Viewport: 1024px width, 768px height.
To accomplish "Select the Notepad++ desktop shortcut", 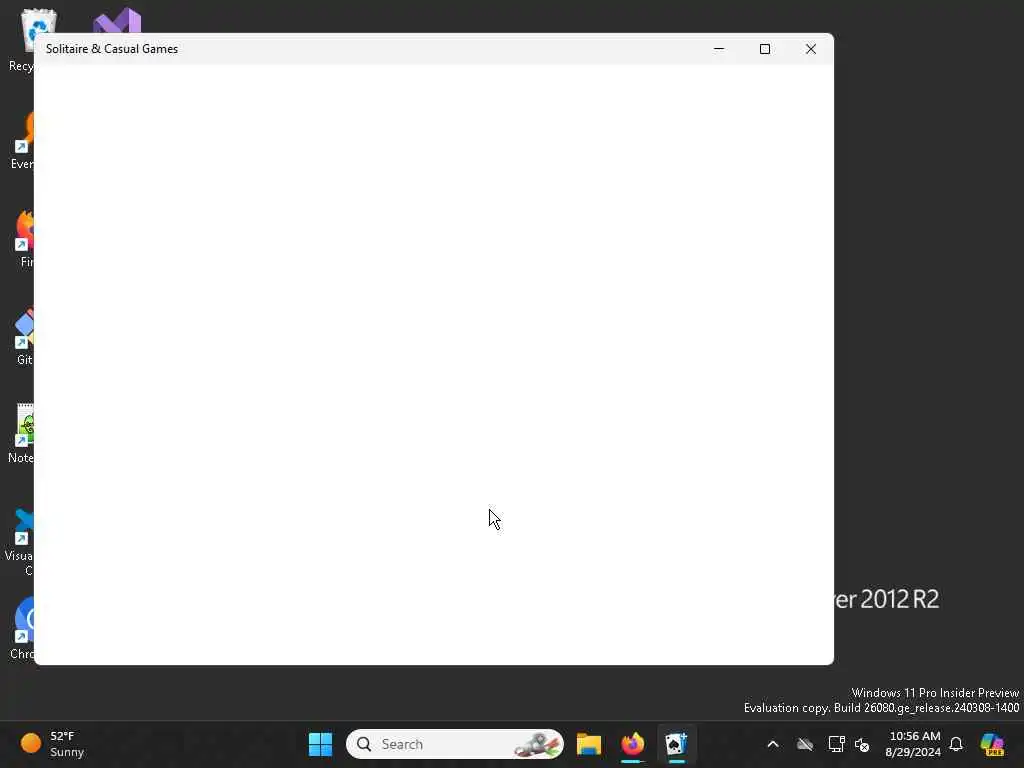I will click(21, 434).
